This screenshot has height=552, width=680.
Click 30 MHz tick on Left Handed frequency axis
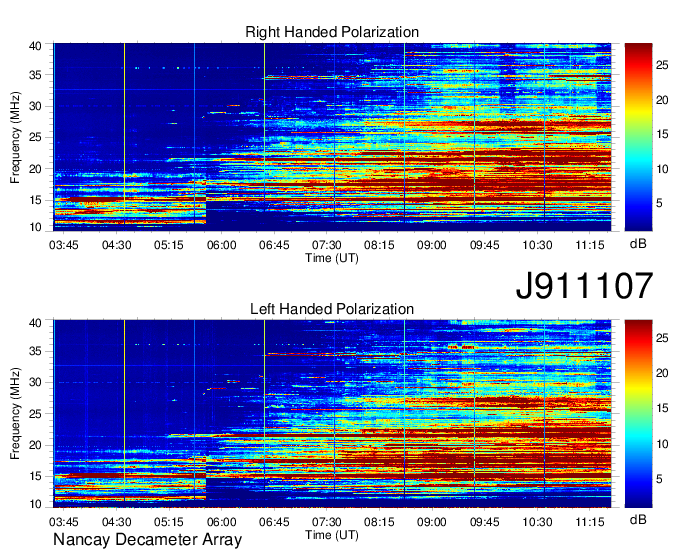click(x=35, y=382)
